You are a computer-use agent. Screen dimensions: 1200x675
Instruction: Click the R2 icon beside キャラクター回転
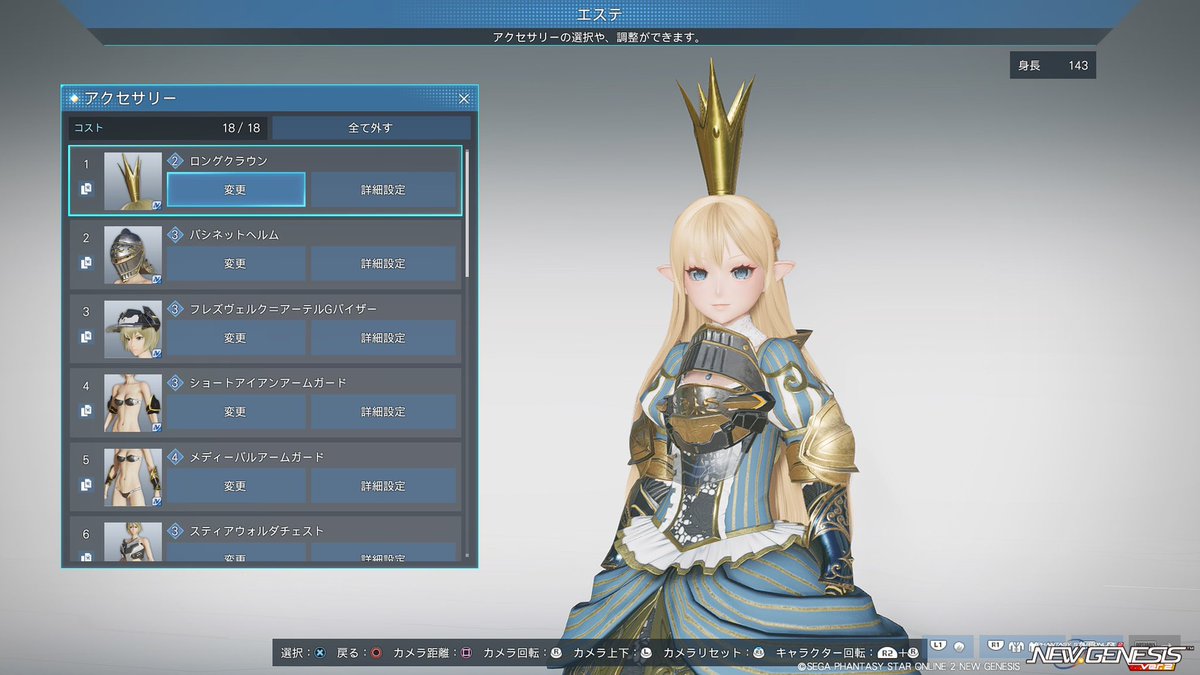coord(886,652)
